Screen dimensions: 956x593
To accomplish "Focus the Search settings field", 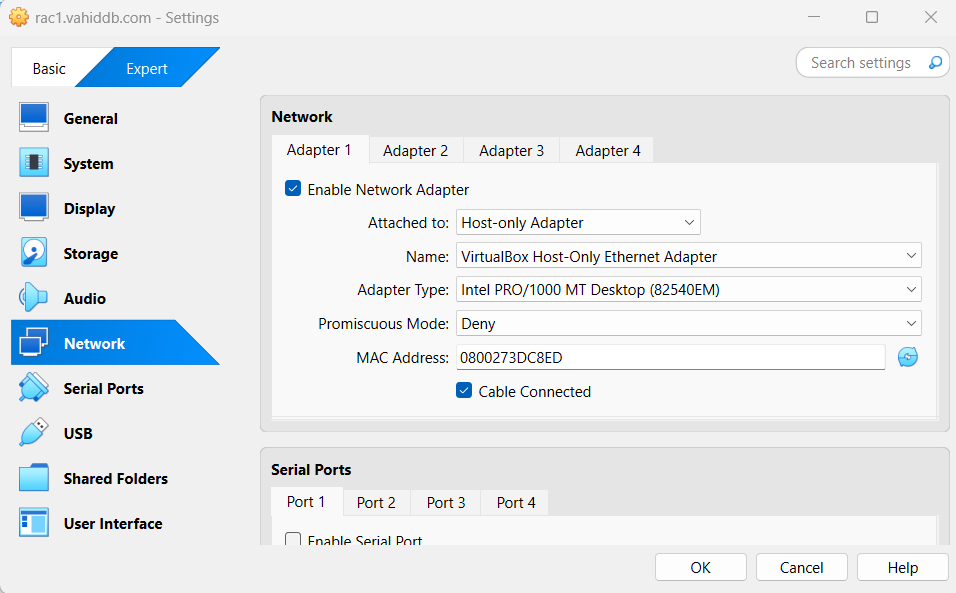I will point(861,63).
